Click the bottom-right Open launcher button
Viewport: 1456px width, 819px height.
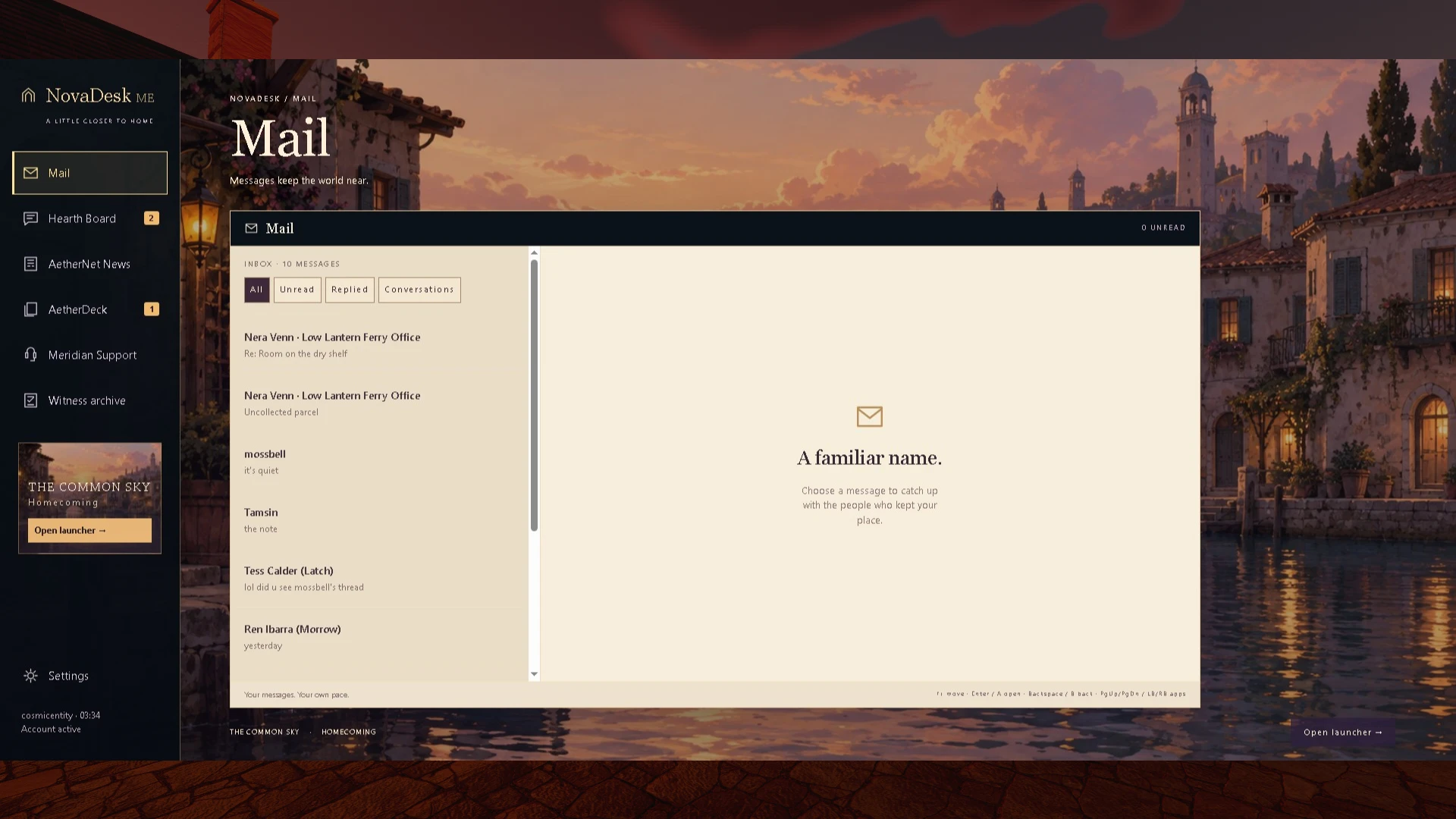1342,733
